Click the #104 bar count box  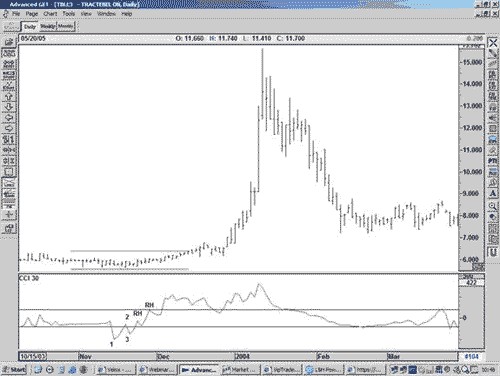click(x=471, y=357)
